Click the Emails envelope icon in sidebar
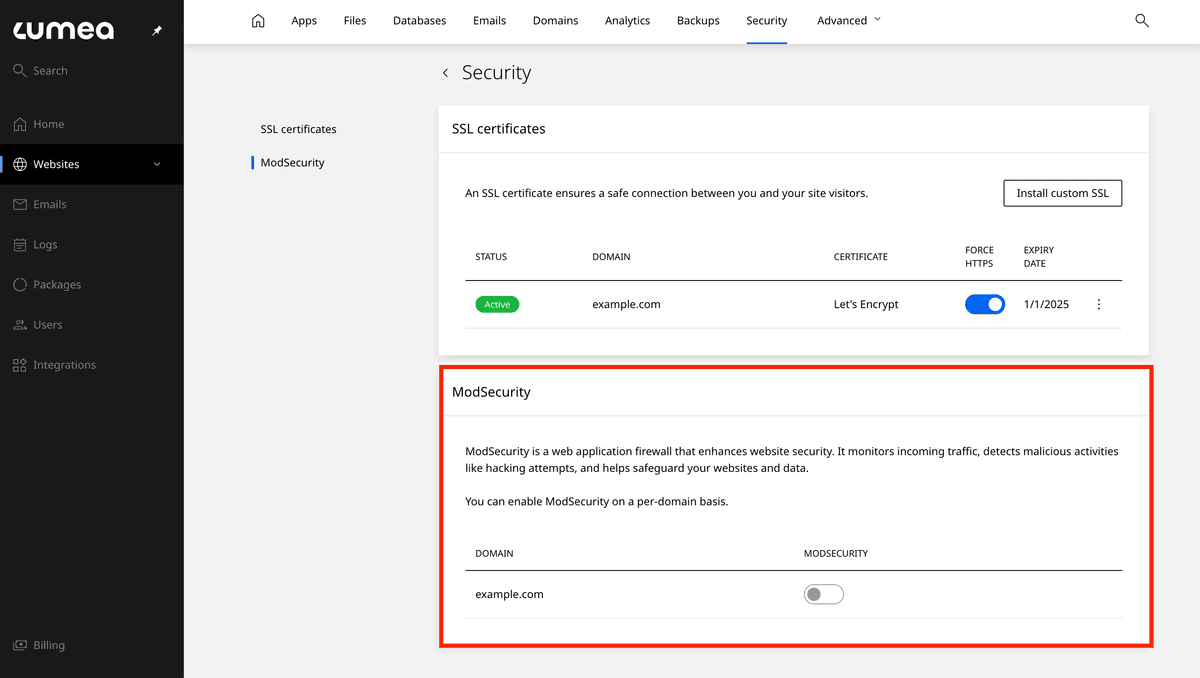1200x678 pixels. coord(20,204)
